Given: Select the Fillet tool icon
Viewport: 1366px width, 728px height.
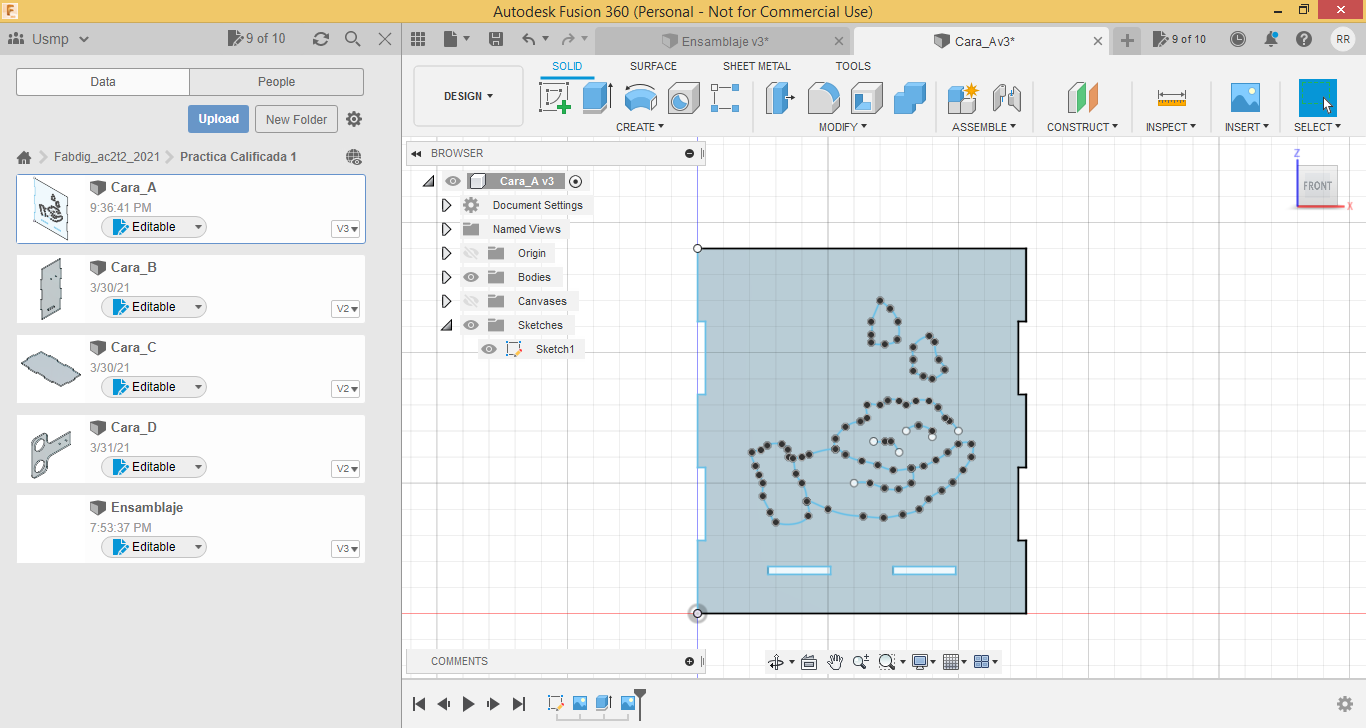Looking at the screenshot, I should [x=823, y=98].
